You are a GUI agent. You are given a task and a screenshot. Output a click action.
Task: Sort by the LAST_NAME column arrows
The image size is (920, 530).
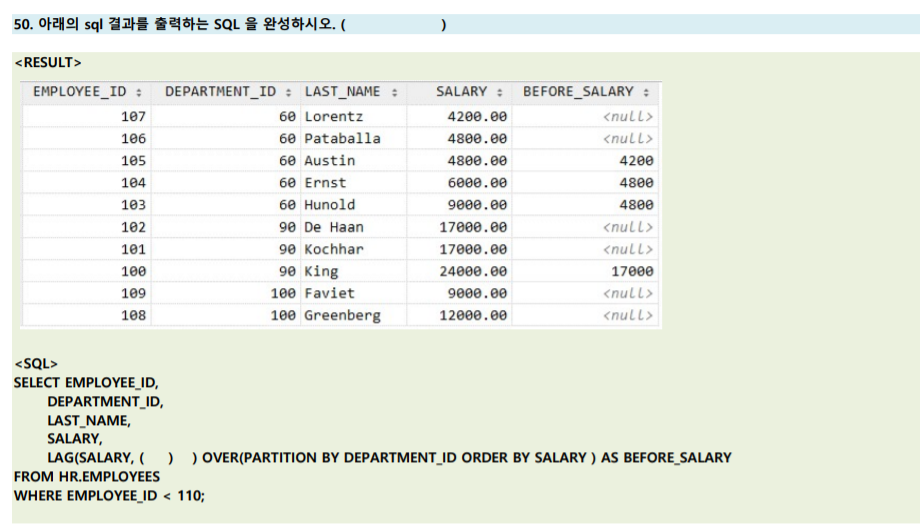[x=394, y=93]
